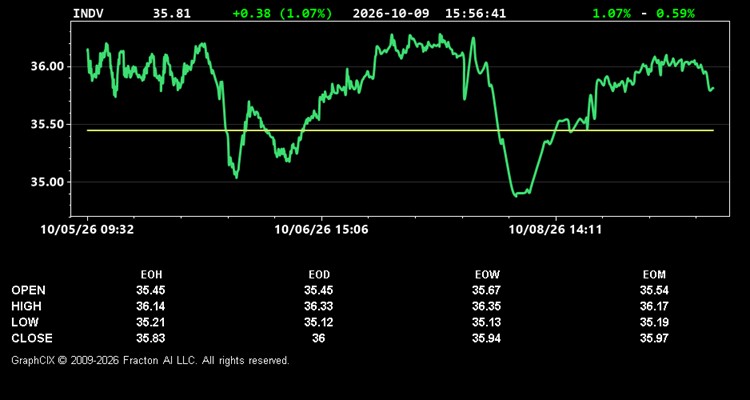Click the date 2026-10-09

392,13
